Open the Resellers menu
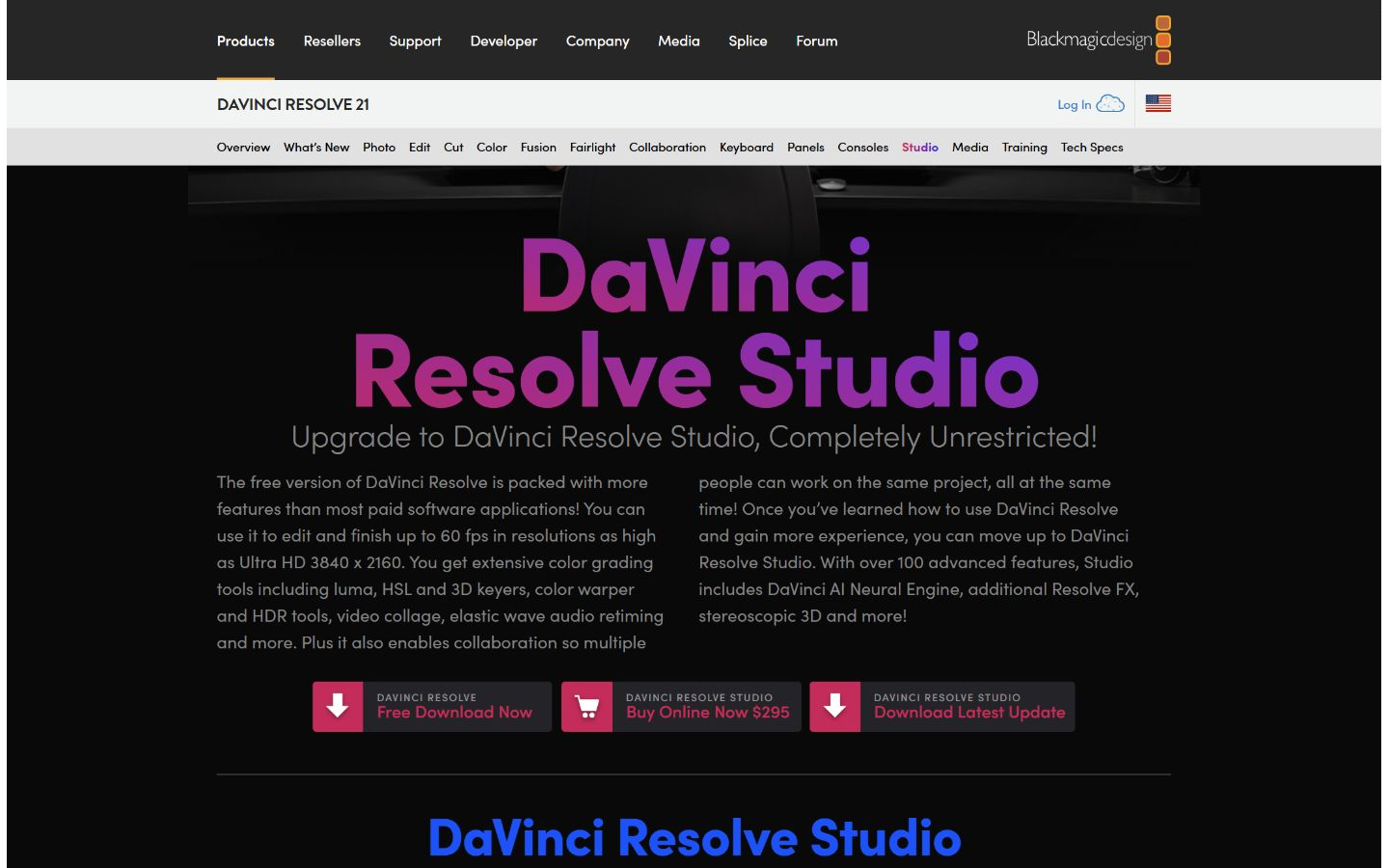 click(332, 41)
